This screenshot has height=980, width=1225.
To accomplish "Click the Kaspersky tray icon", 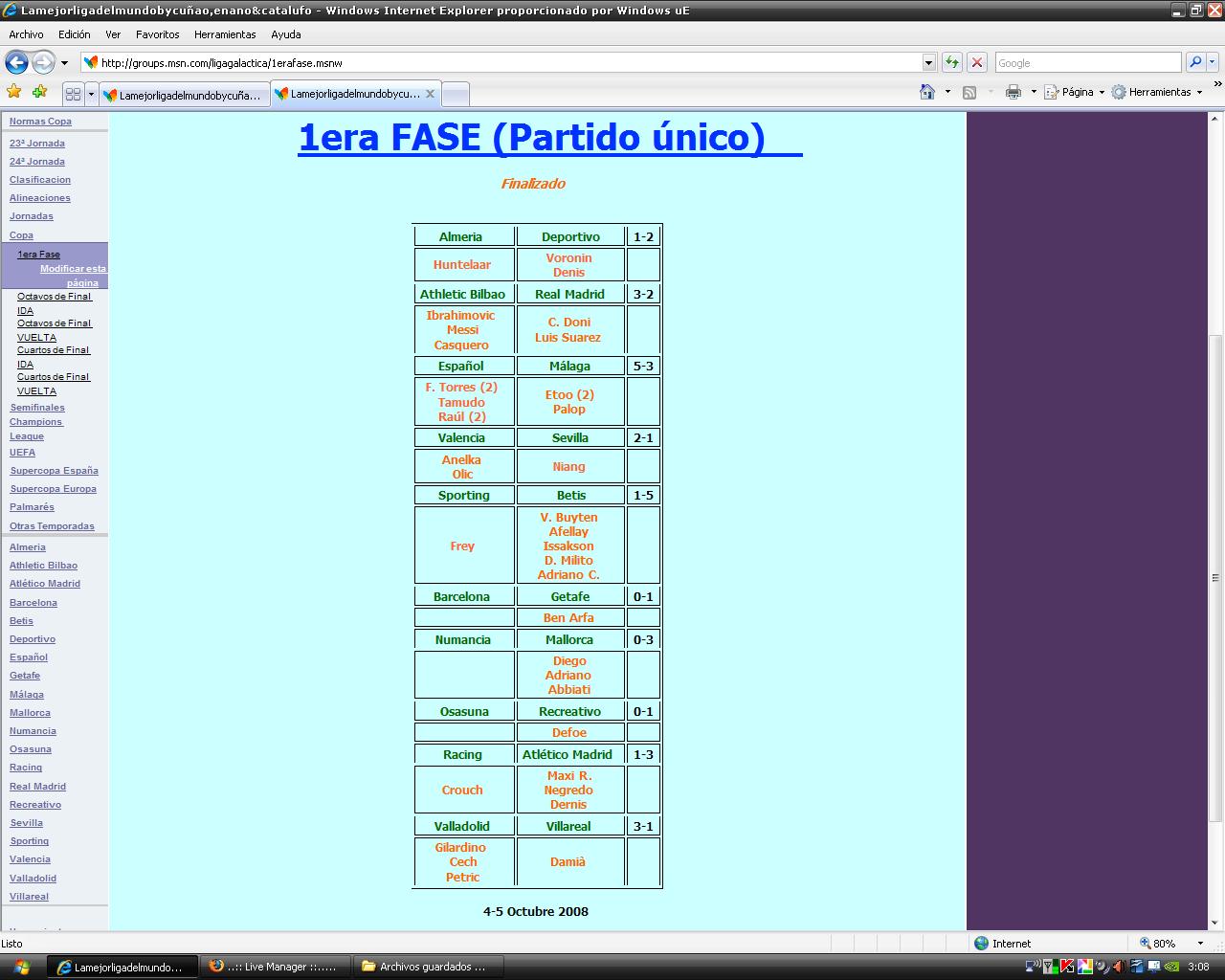I will click(x=1067, y=967).
